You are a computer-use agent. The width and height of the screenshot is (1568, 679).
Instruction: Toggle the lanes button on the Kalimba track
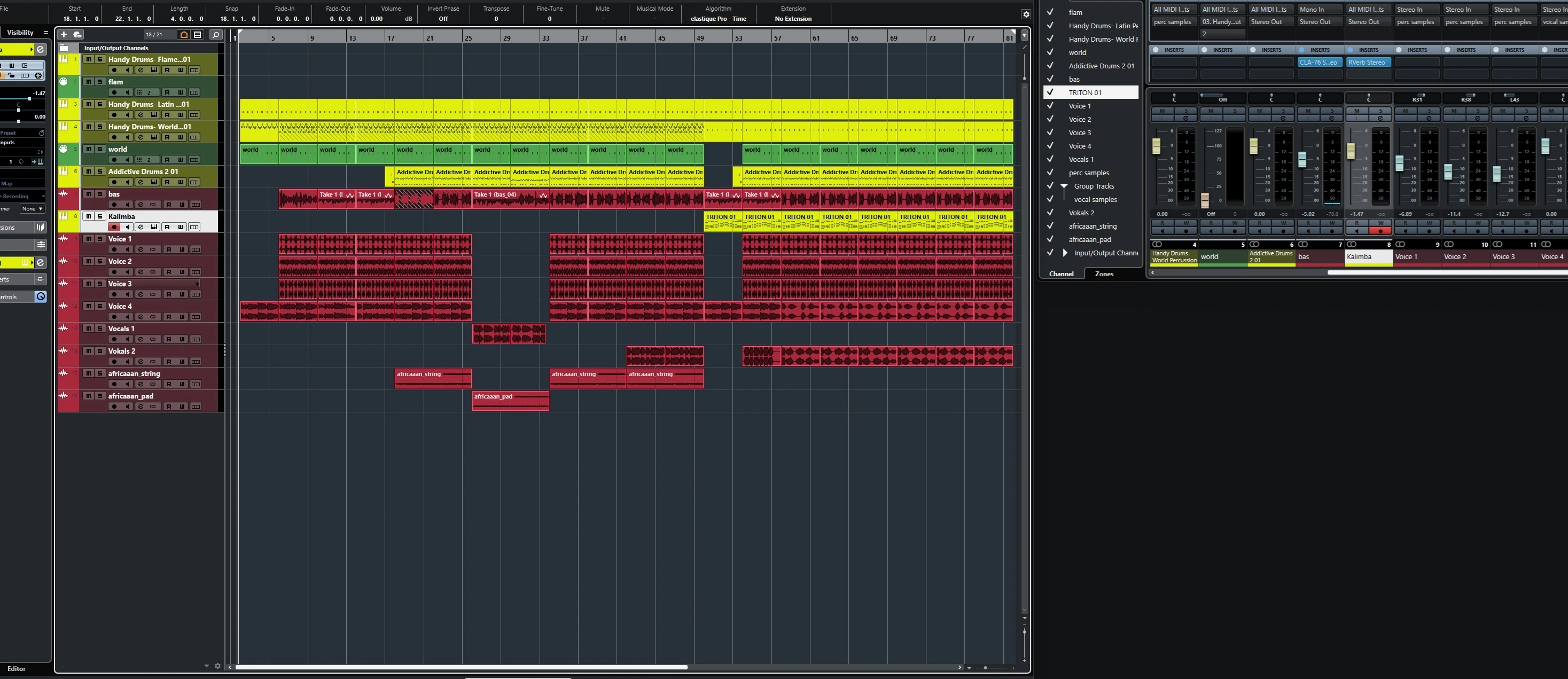point(194,227)
